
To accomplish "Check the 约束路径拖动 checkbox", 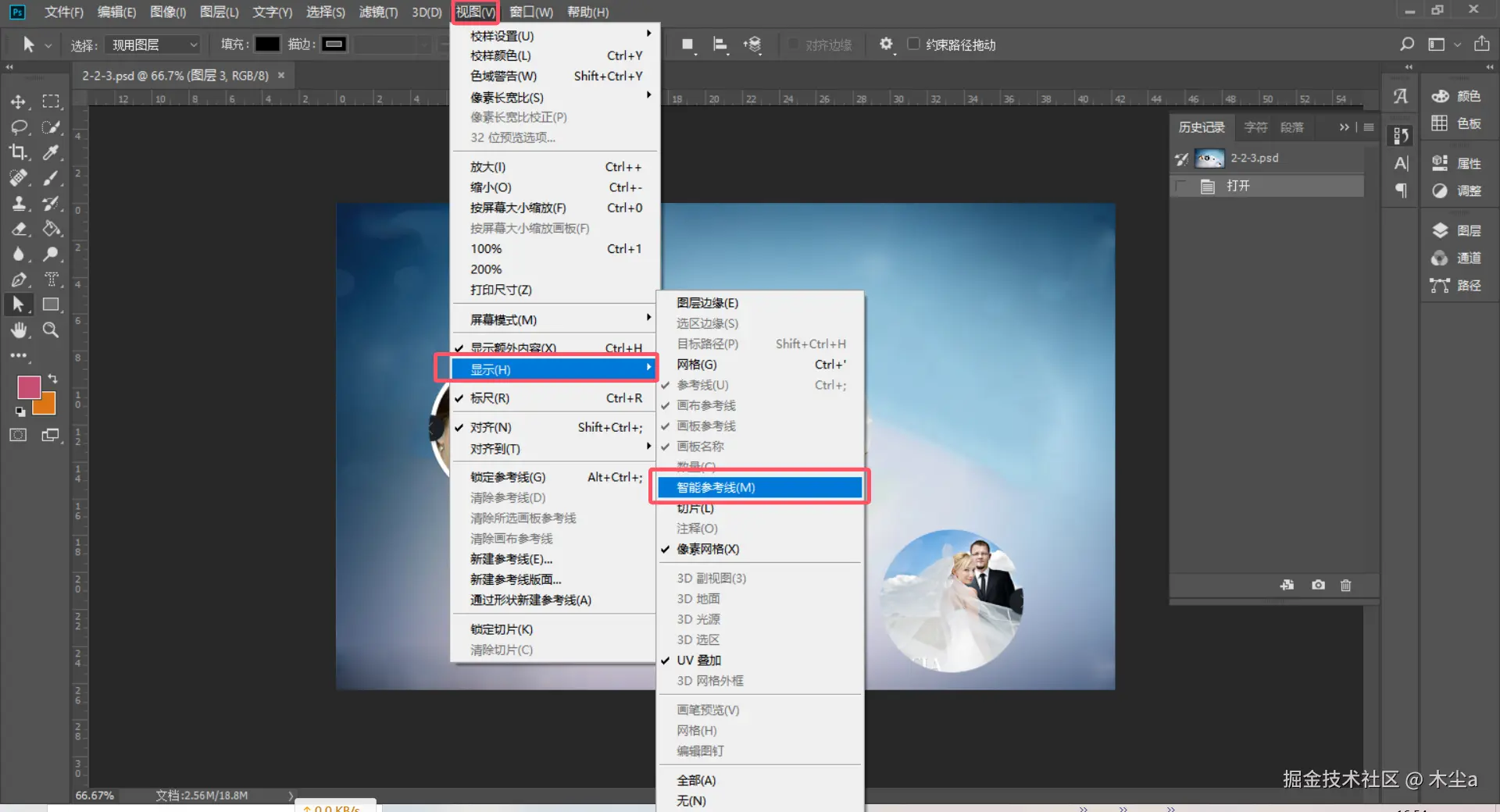I will tap(912, 45).
